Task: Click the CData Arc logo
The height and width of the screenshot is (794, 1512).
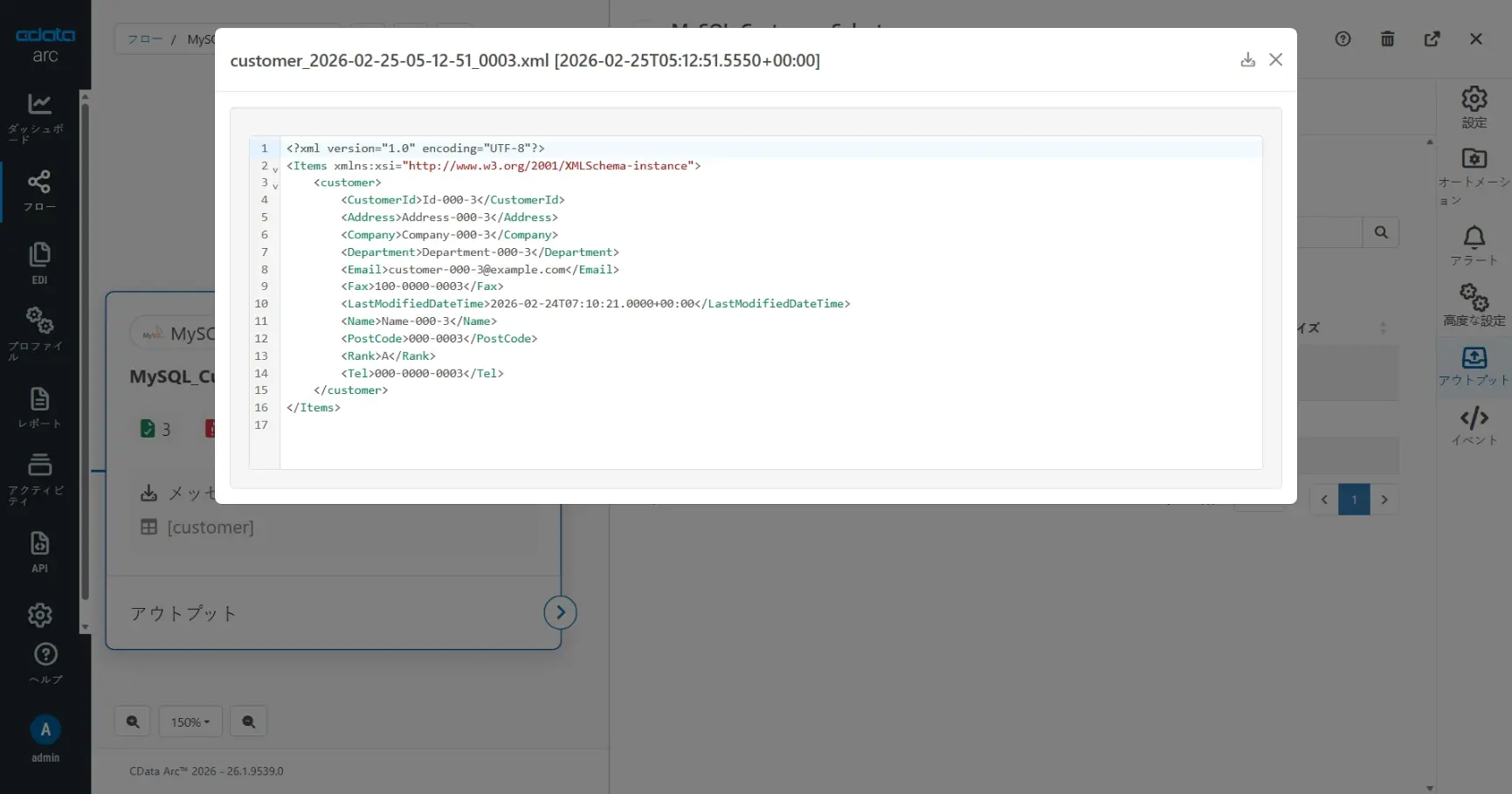Action: [45, 45]
